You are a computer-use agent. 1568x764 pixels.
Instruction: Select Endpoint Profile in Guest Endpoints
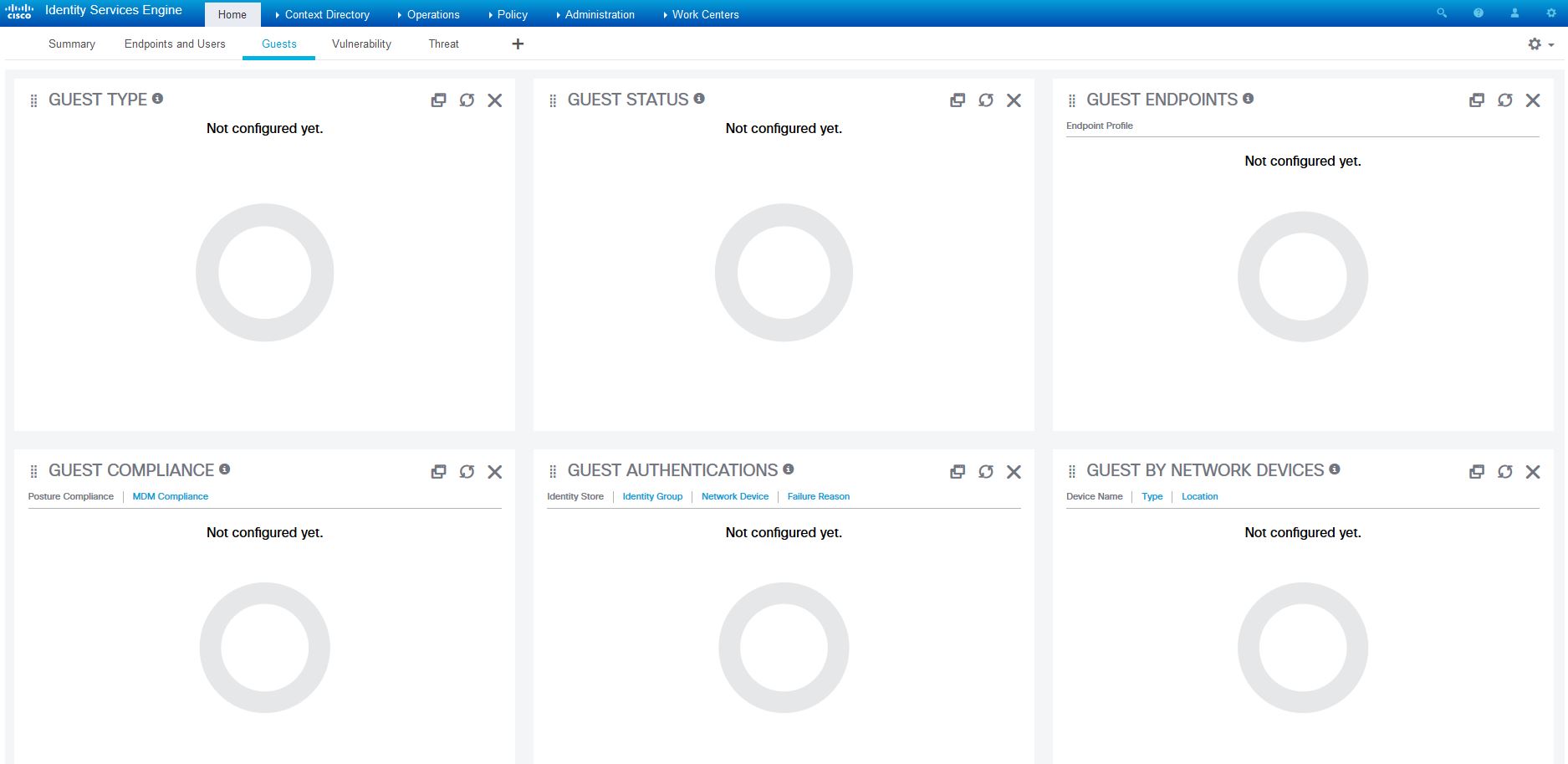(1100, 126)
